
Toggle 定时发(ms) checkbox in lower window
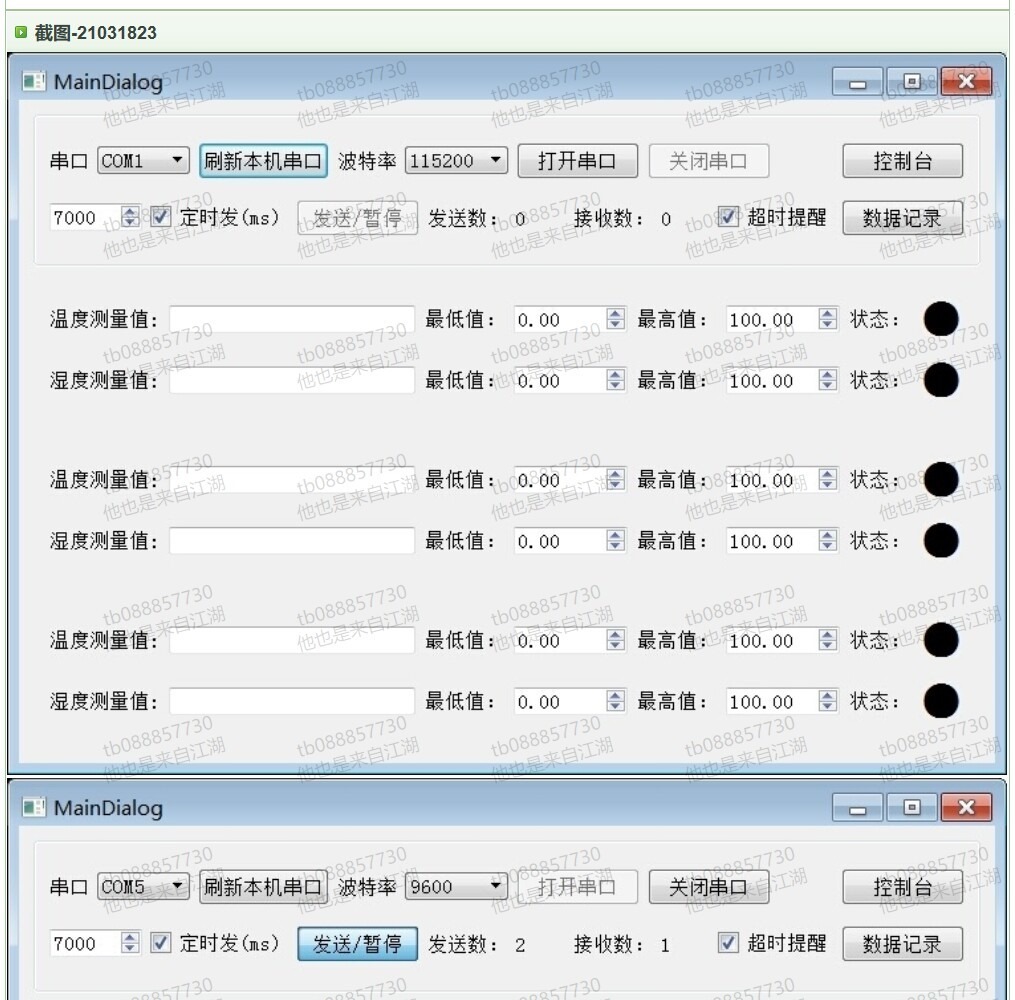[161, 943]
